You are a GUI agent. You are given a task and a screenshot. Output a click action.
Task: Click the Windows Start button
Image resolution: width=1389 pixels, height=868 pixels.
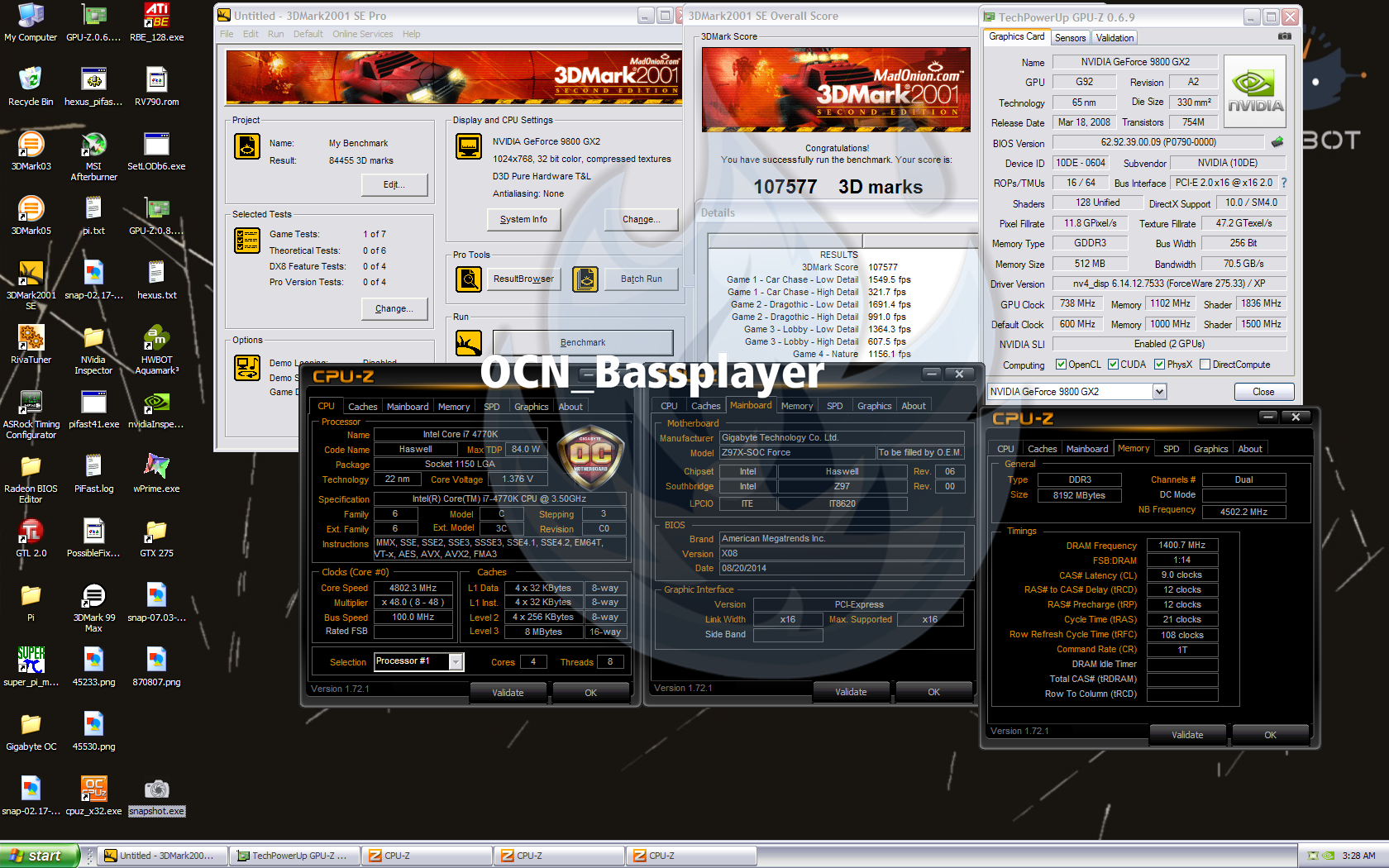(x=40, y=856)
